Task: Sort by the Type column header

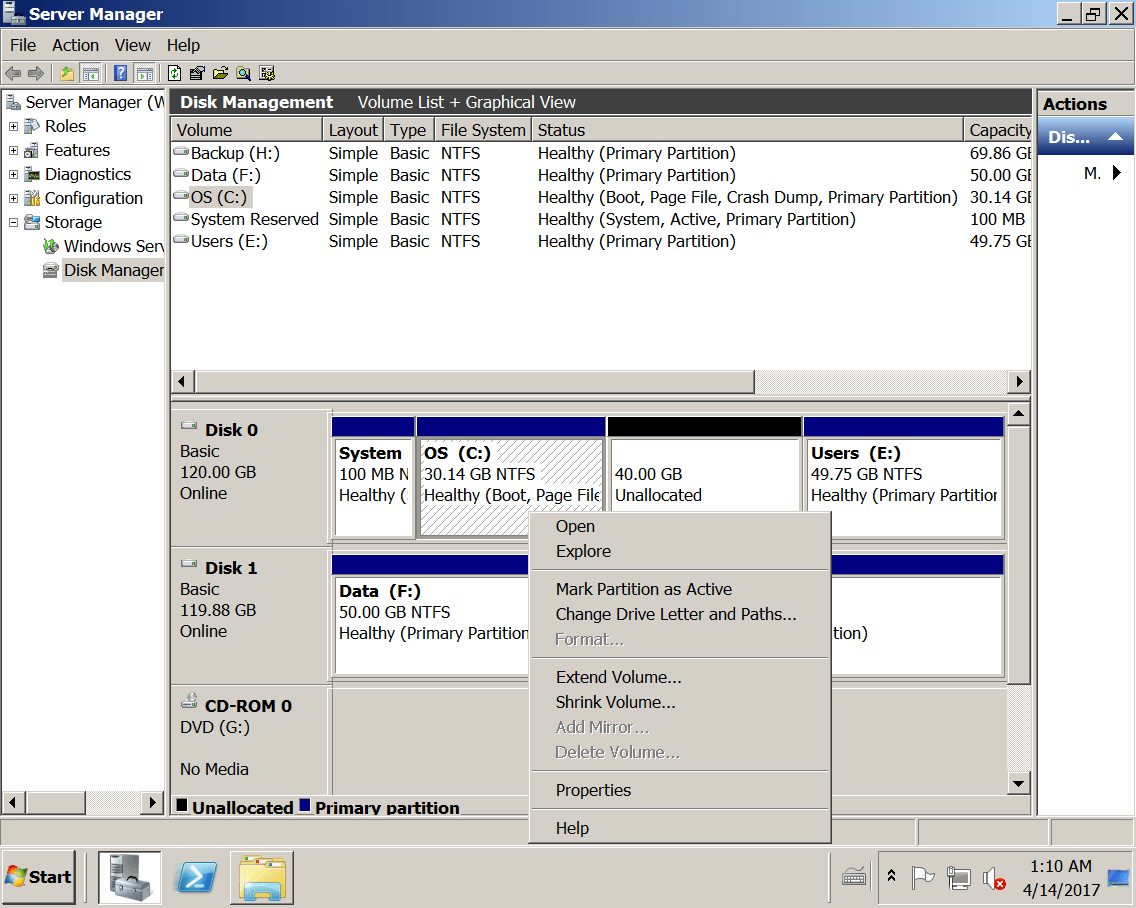Action: click(x=409, y=130)
